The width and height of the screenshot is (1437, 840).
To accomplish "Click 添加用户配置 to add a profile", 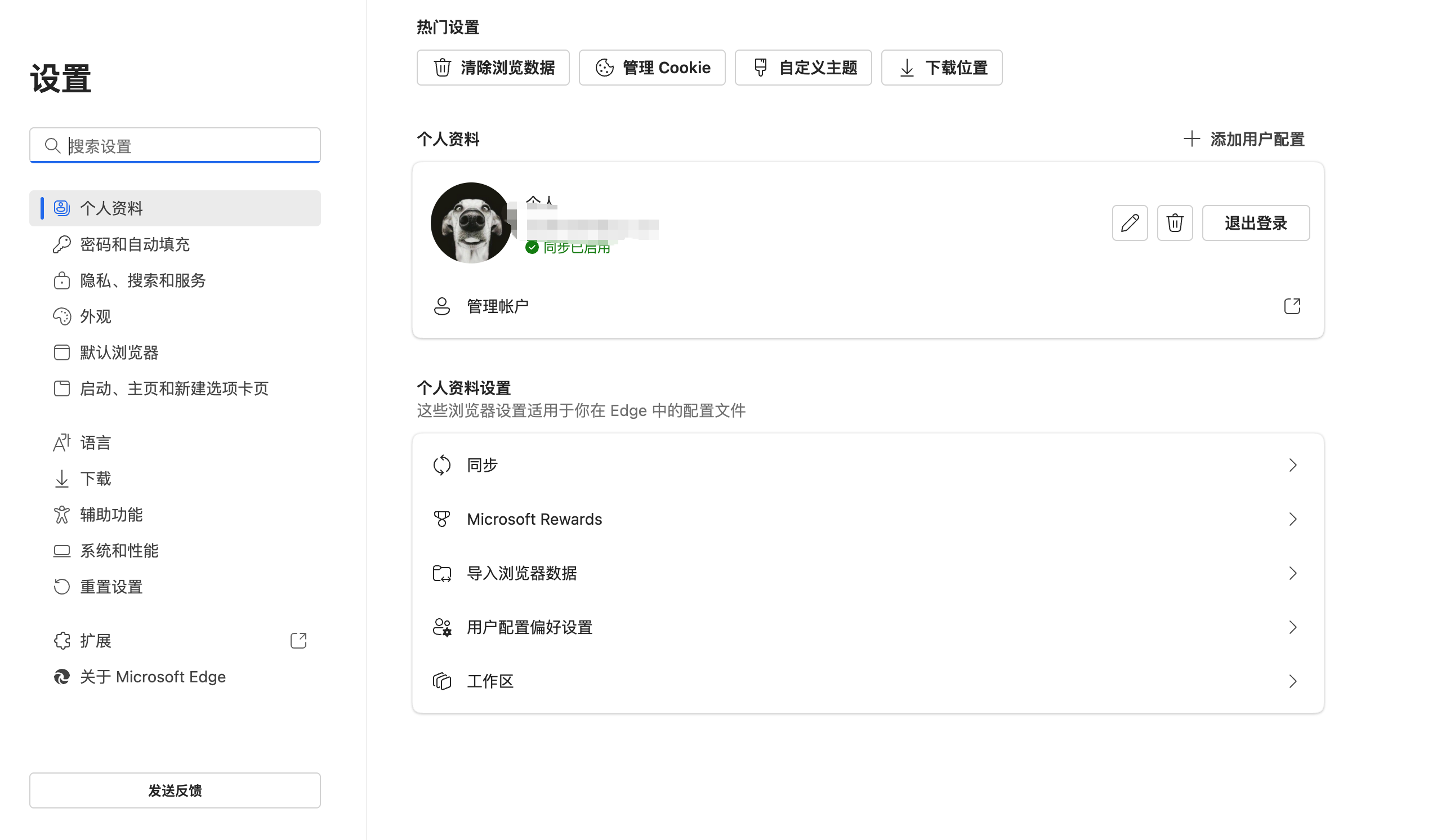I will click(1244, 139).
